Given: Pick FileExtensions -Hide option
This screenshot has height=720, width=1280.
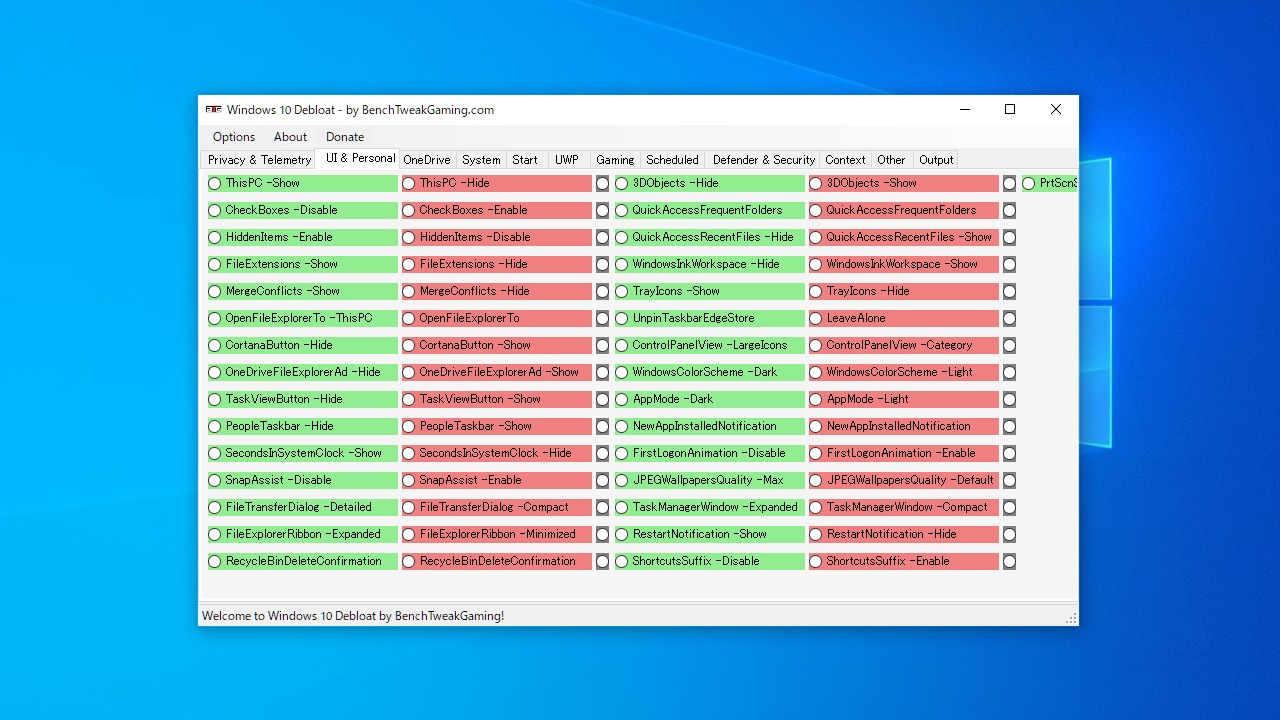Looking at the screenshot, I should (496, 265).
